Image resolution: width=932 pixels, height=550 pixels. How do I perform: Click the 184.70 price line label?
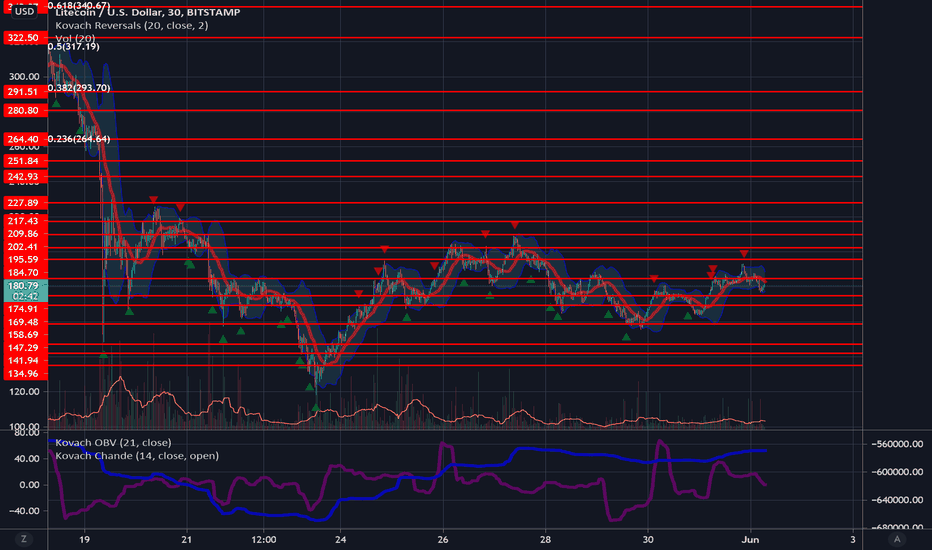click(25, 272)
